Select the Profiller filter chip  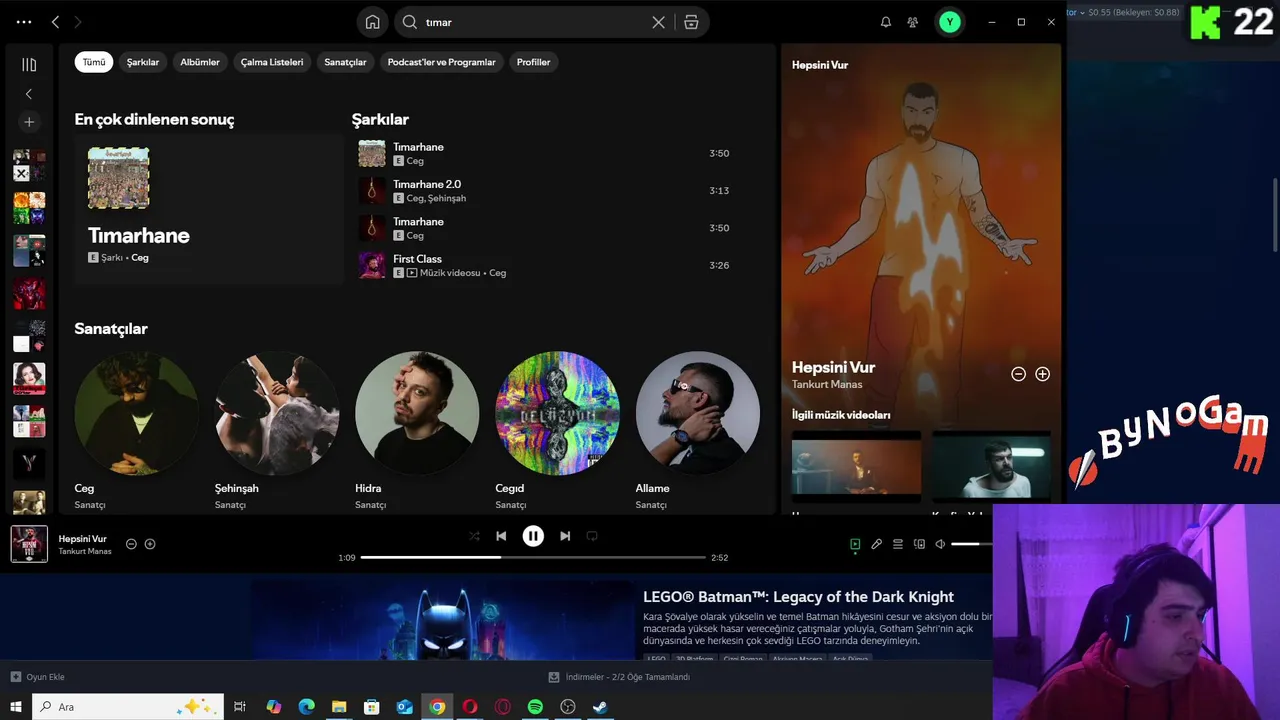[534, 62]
